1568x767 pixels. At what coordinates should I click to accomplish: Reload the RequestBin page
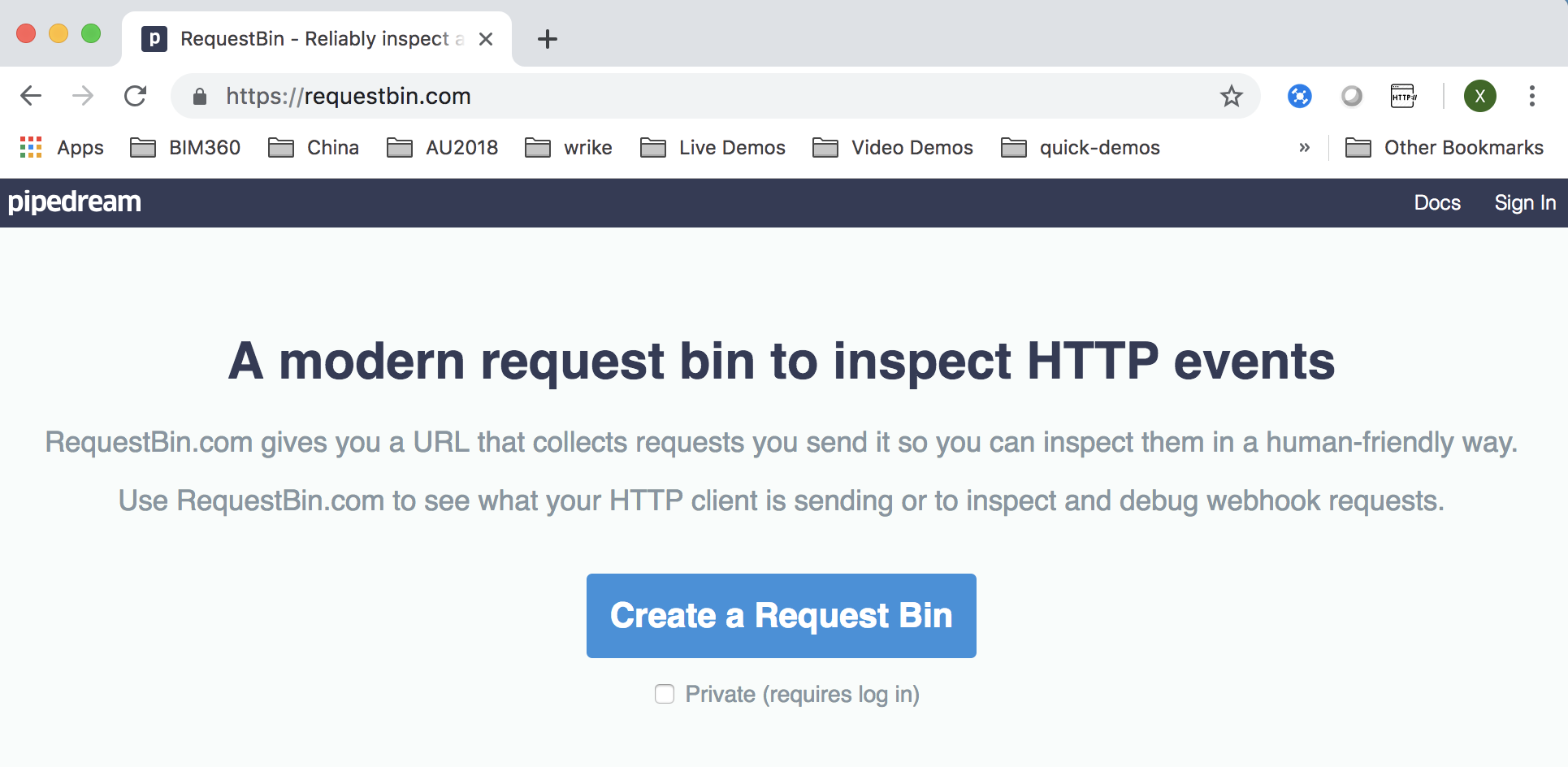tap(135, 95)
